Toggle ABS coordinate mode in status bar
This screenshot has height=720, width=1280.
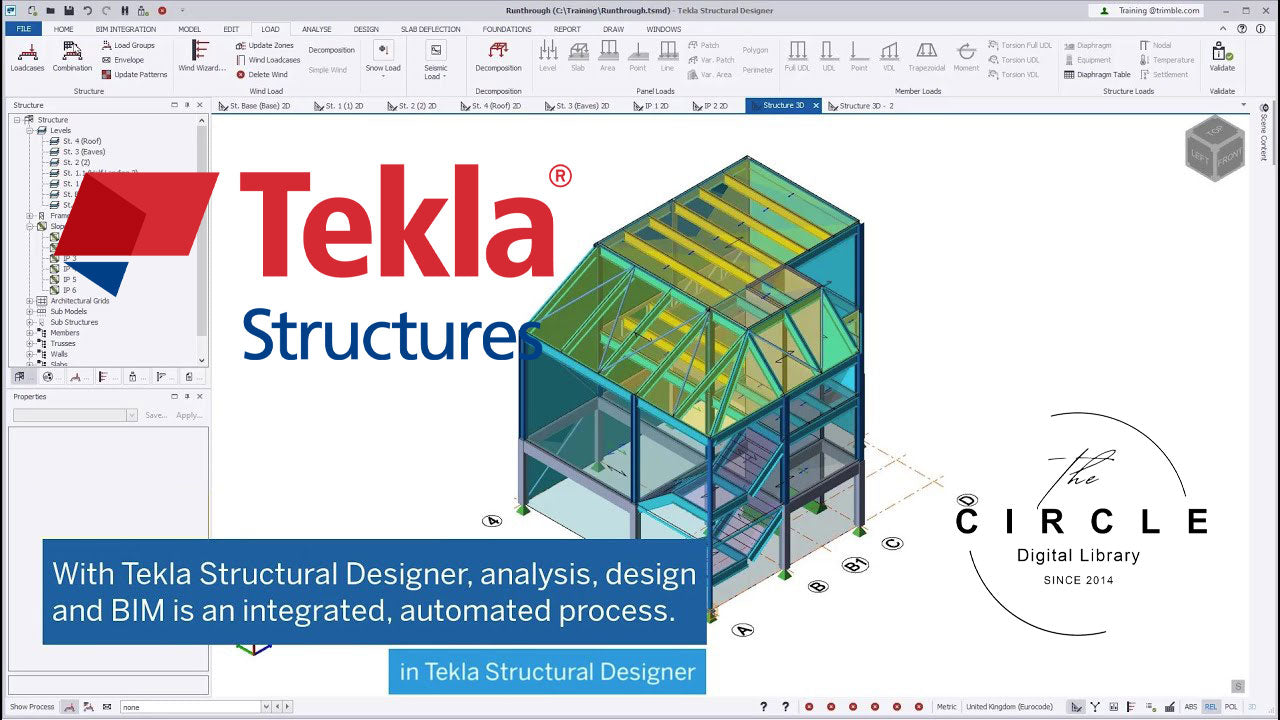click(x=1190, y=707)
